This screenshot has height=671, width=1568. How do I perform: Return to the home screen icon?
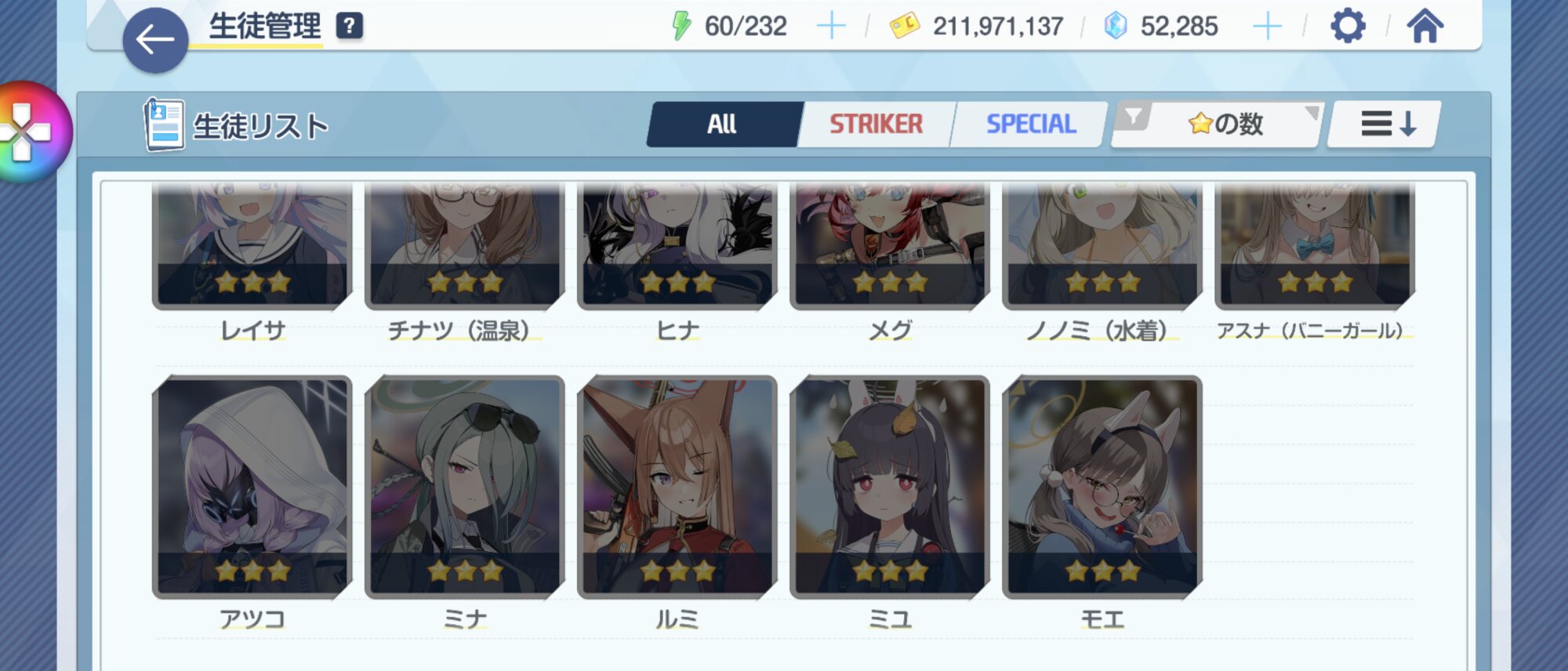click(1425, 26)
